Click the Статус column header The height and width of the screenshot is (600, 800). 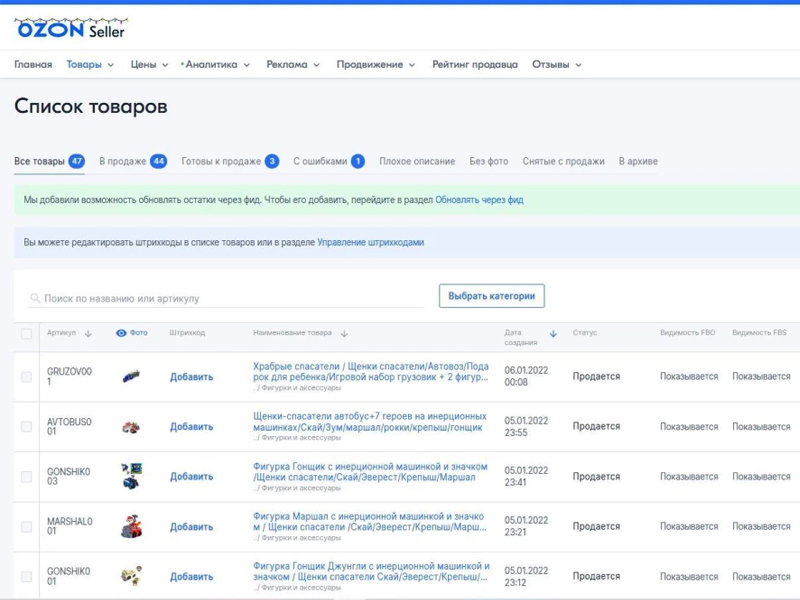585,333
